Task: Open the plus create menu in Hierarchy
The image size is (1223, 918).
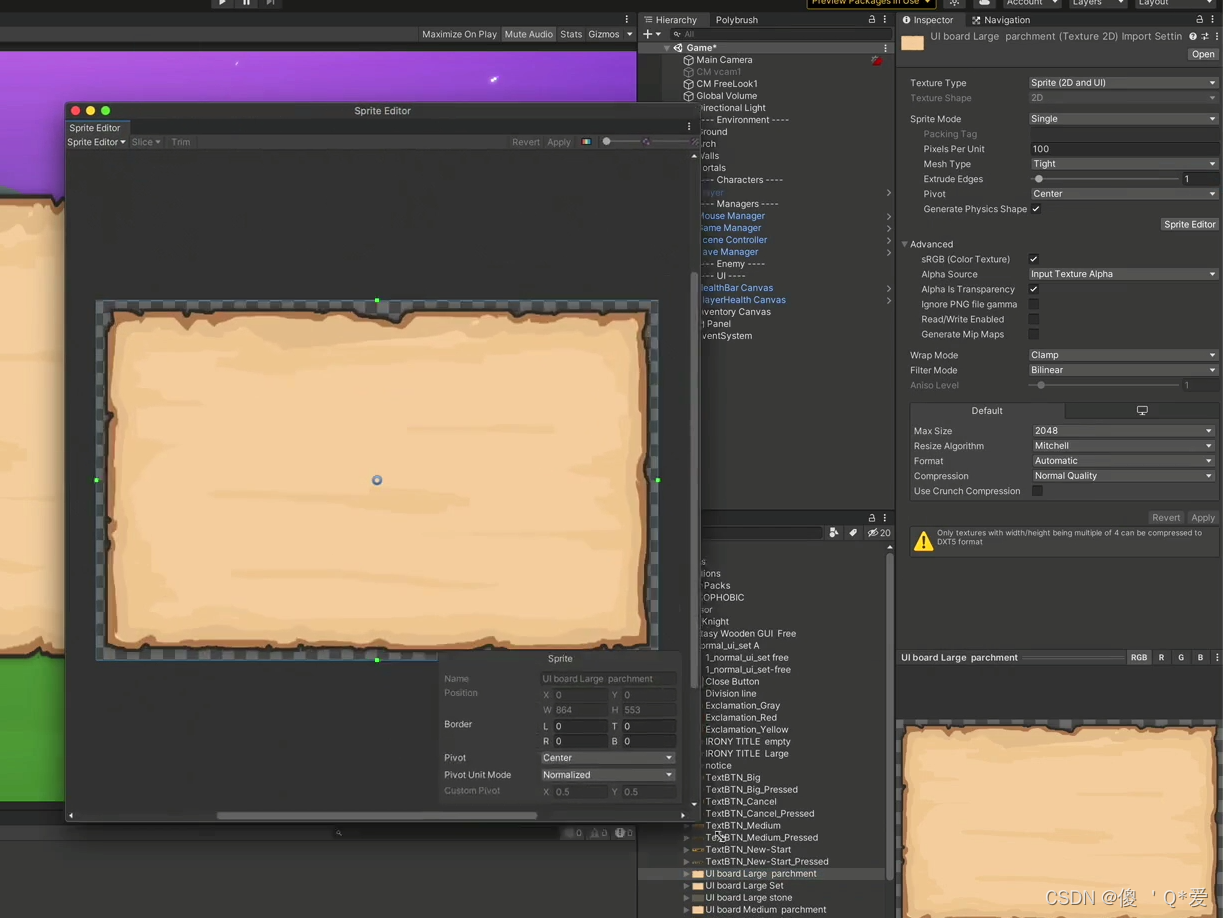Action: click(651, 34)
